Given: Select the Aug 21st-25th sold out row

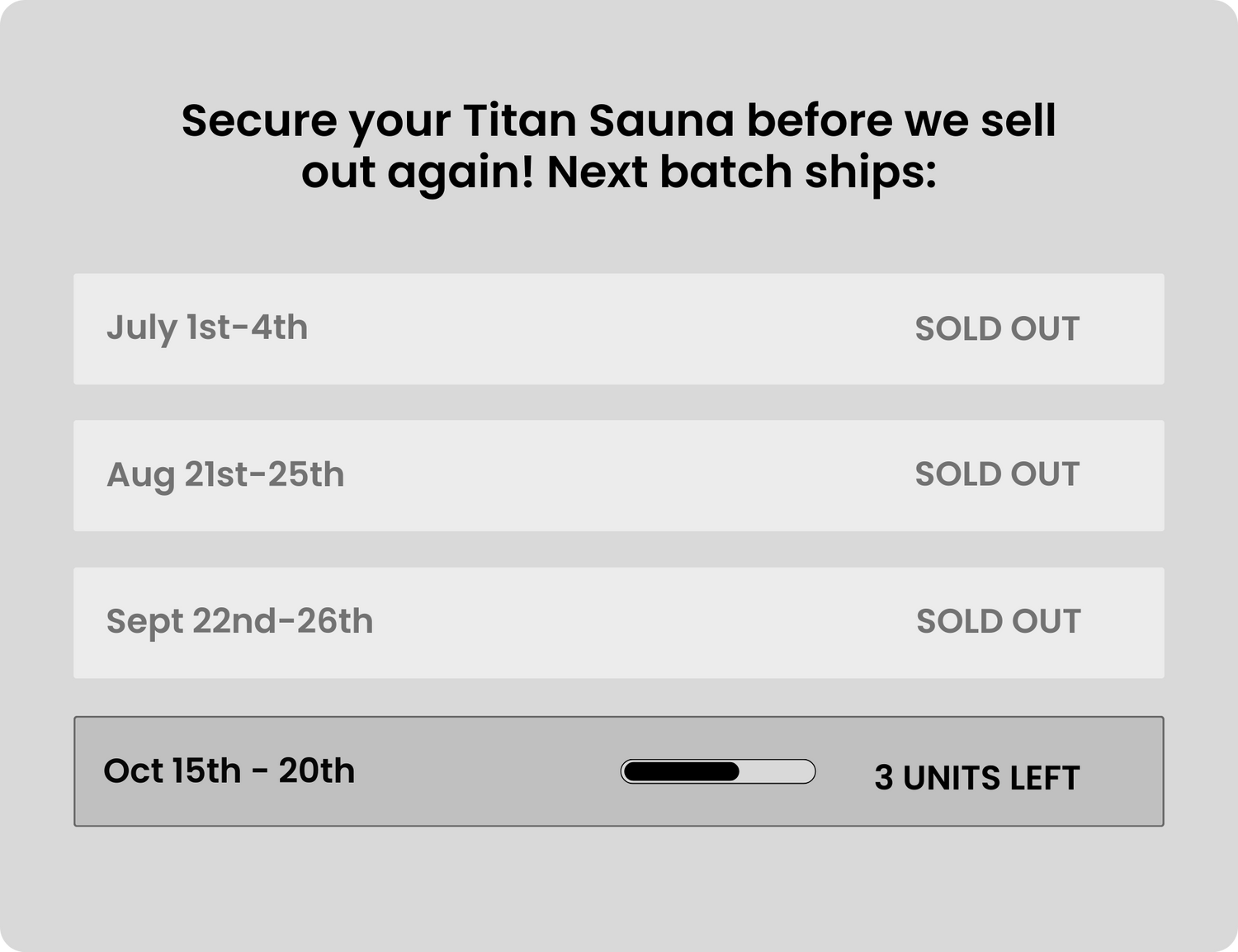Looking at the screenshot, I should pyautogui.click(x=619, y=476).
